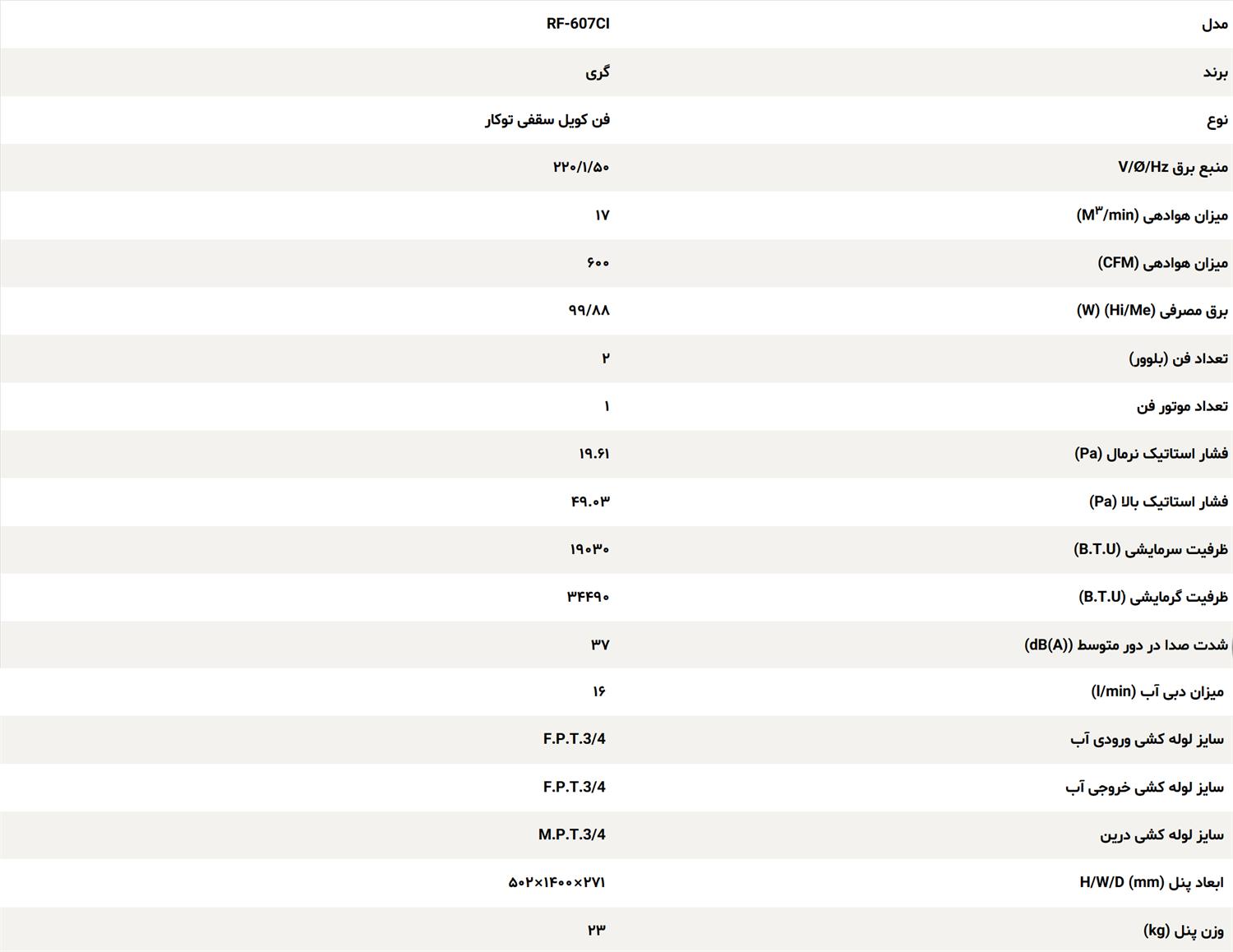Image resolution: width=1233 pixels, height=952 pixels.
Task: Click the تعداد فن (بلوور) label
Action: pos(1178,358)
